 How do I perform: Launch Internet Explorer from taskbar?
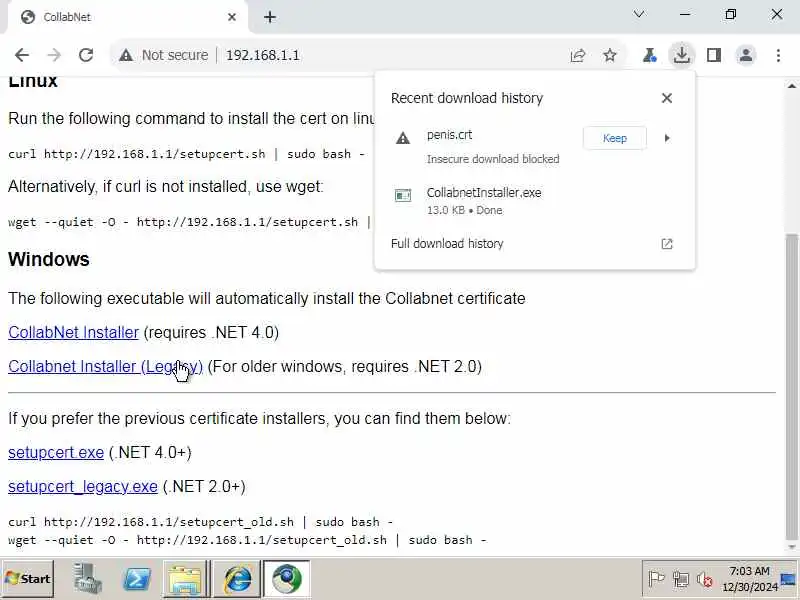click(x=237, y=579)
